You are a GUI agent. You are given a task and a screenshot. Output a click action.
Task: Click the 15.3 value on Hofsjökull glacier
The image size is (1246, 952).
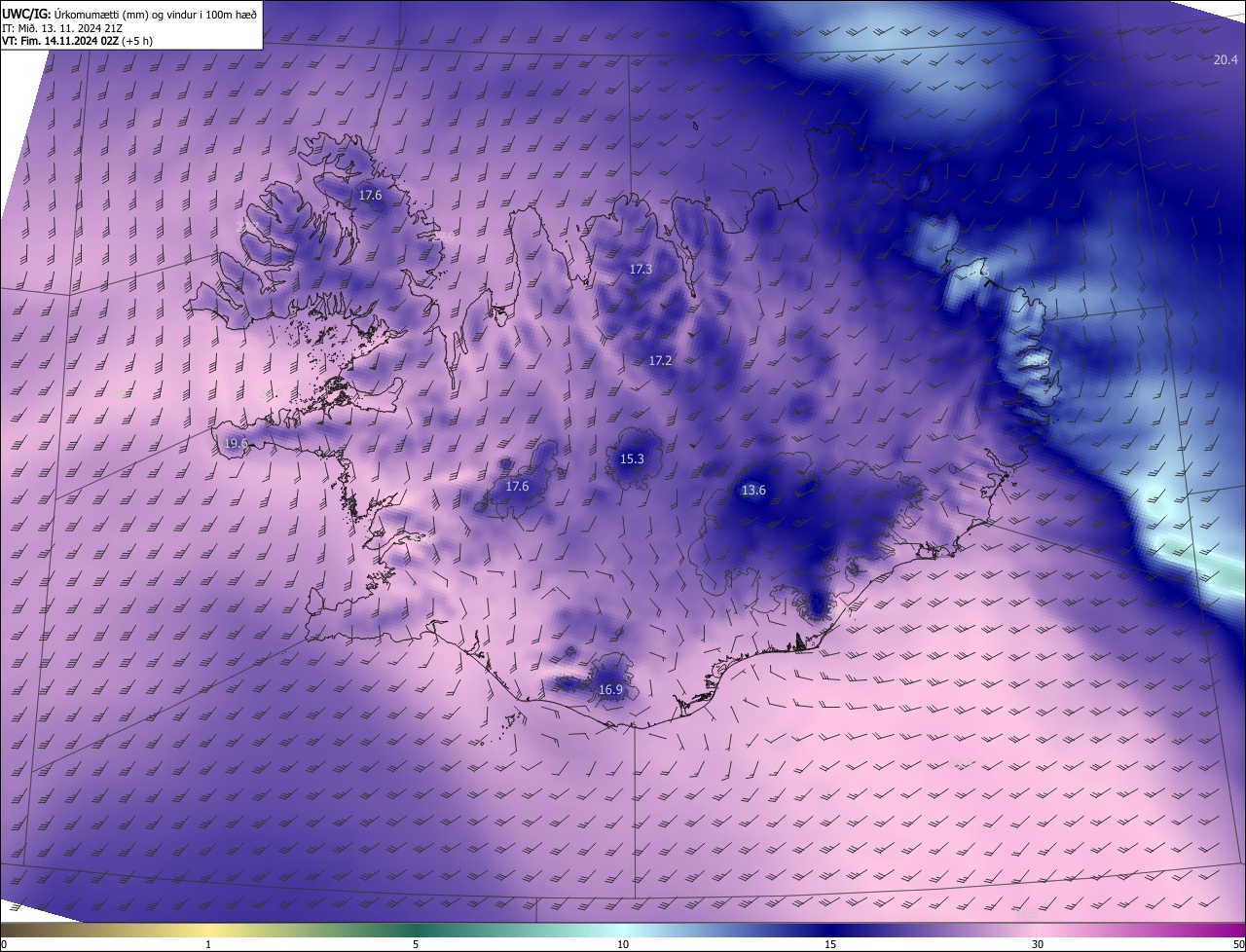click(x=632, y=458)
